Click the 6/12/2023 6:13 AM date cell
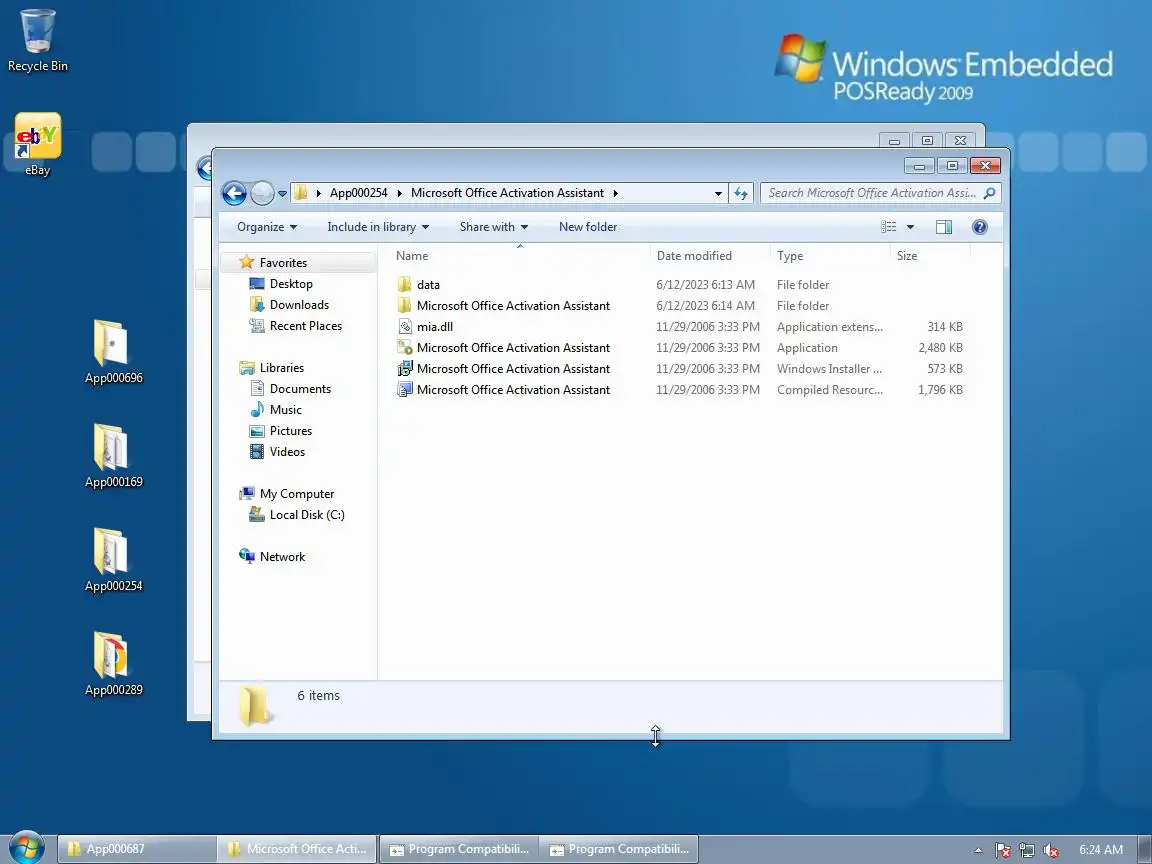The height and width of the screenshot is (864, 1152). point(705,285)
